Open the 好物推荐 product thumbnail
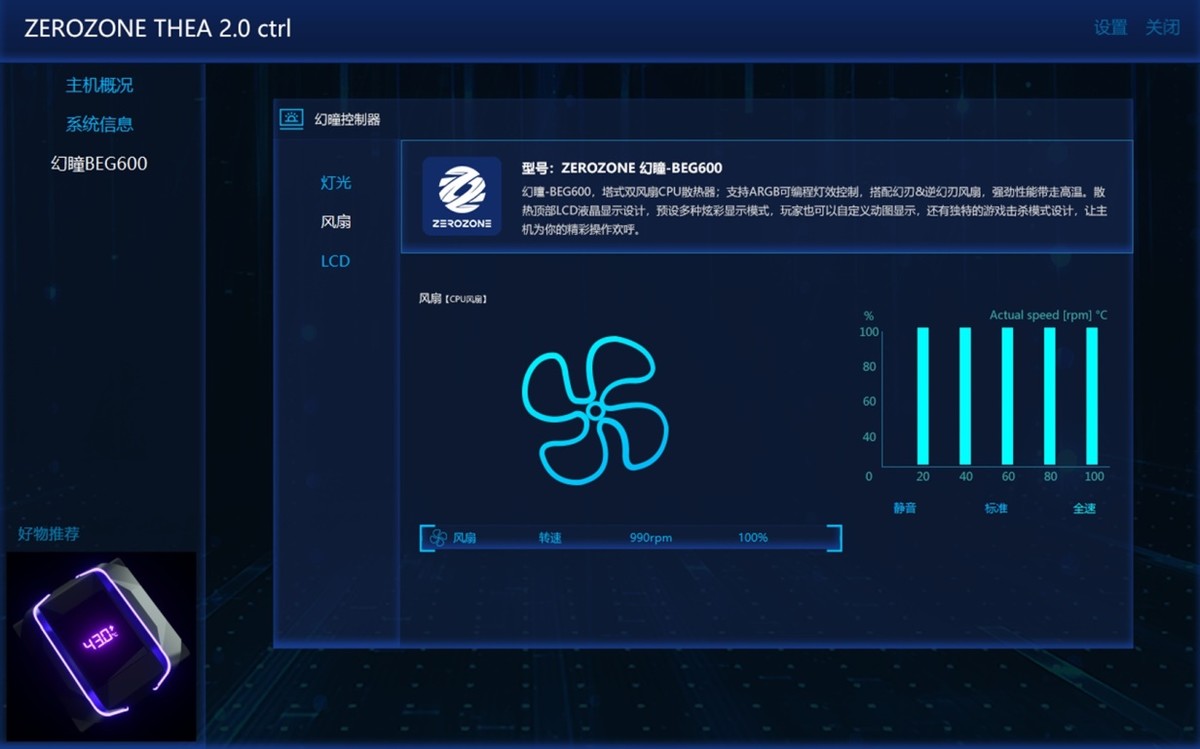 pos(101,646)
